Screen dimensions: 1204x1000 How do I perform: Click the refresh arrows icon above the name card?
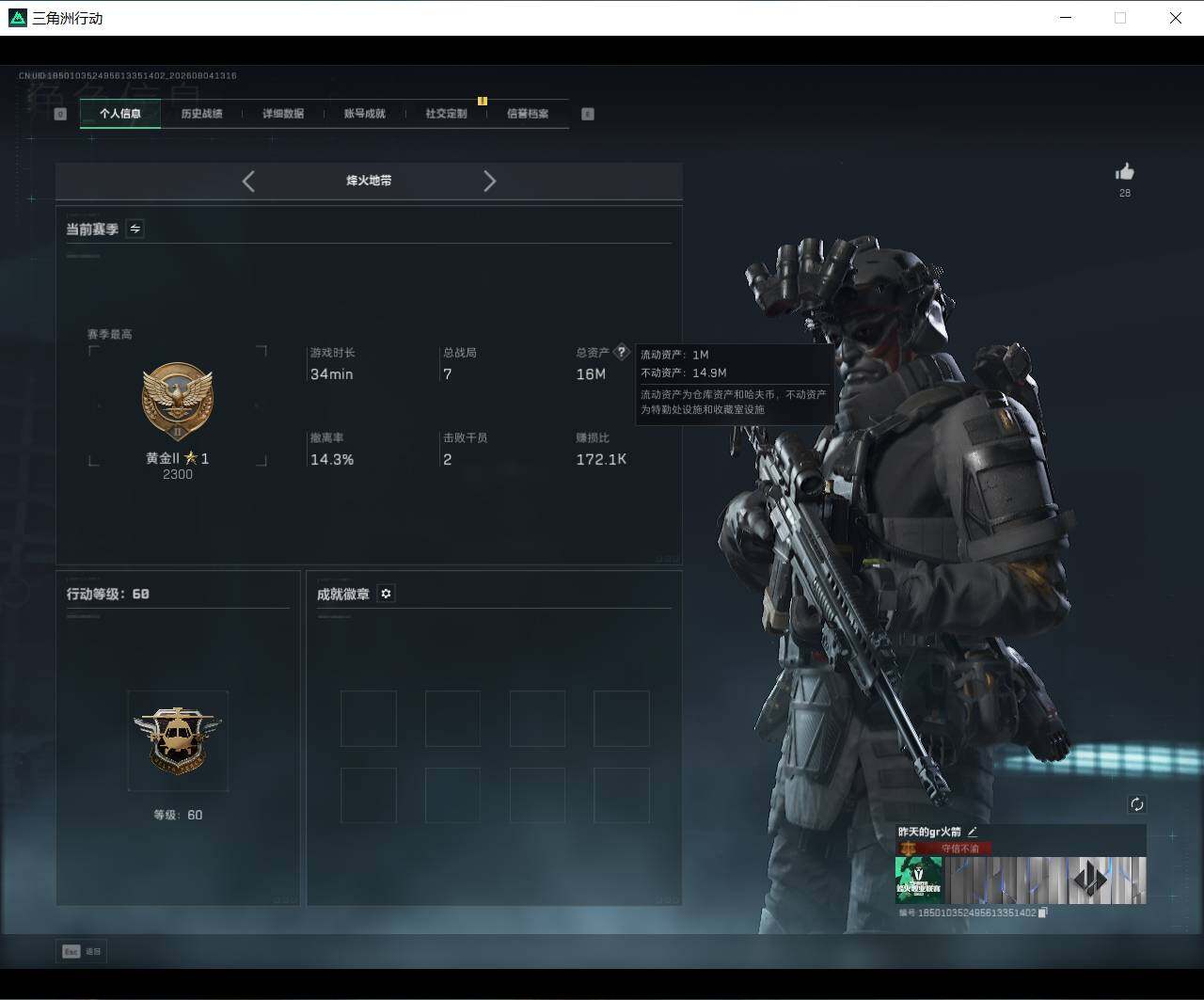tap(1136, 804)
